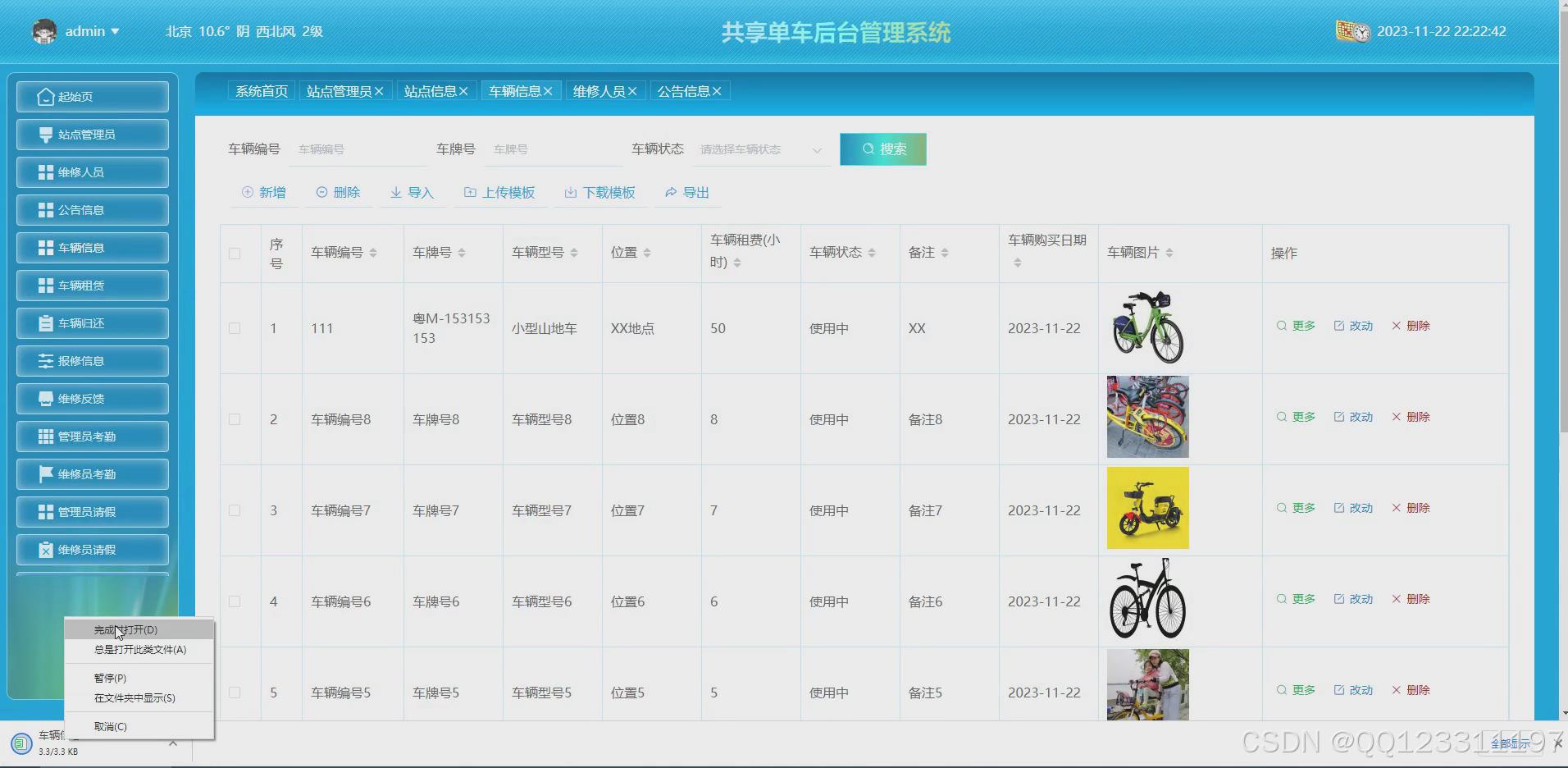Click the clock icon next to the date

pyautogui.click(x=1361, y=31)
